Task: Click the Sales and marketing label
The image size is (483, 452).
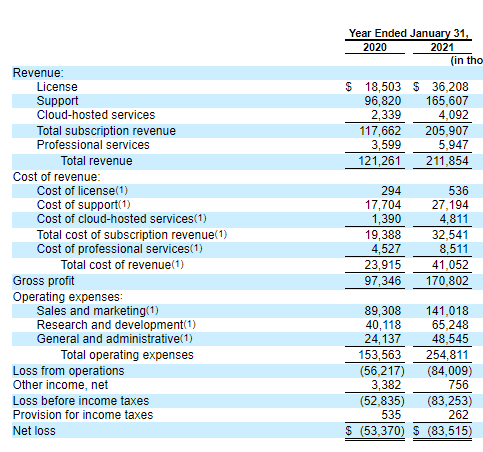Action: point(97,311)
